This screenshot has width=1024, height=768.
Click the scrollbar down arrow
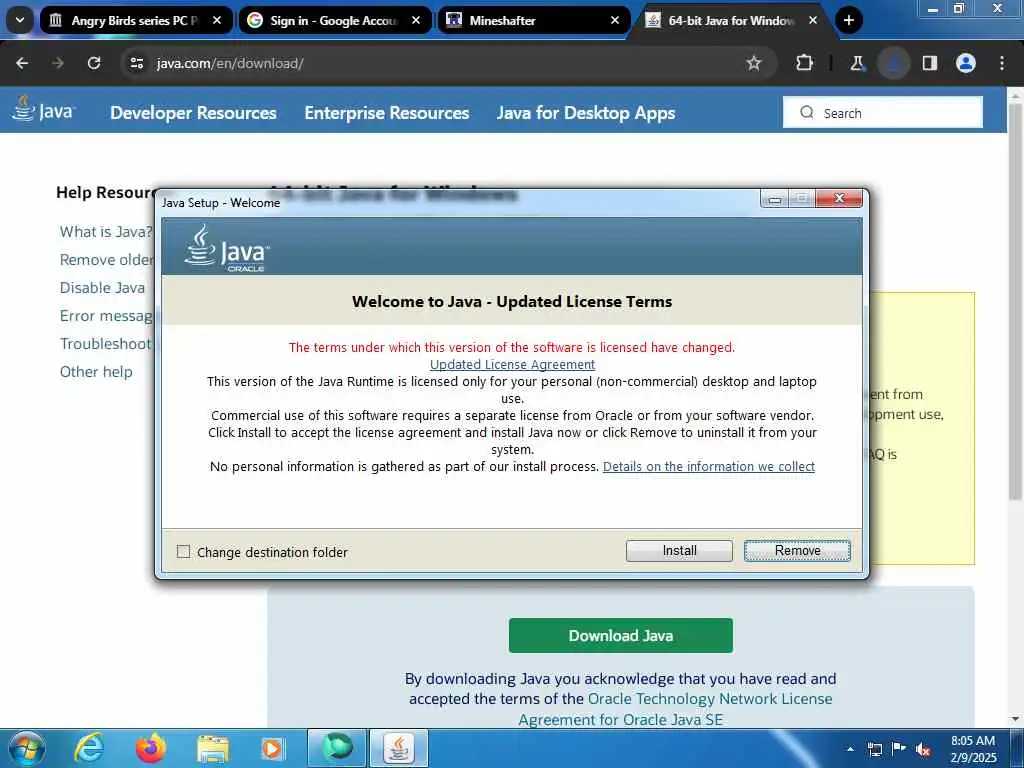[x=1015, y=719]
